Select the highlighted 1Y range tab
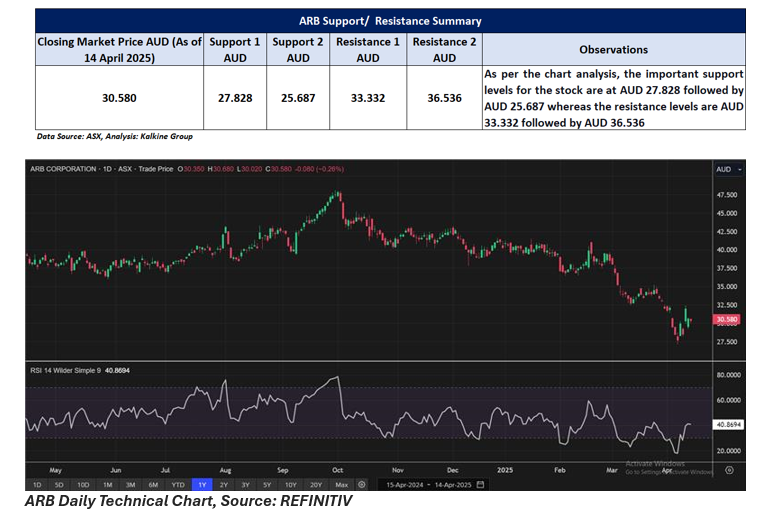 (x=202, y=485)
